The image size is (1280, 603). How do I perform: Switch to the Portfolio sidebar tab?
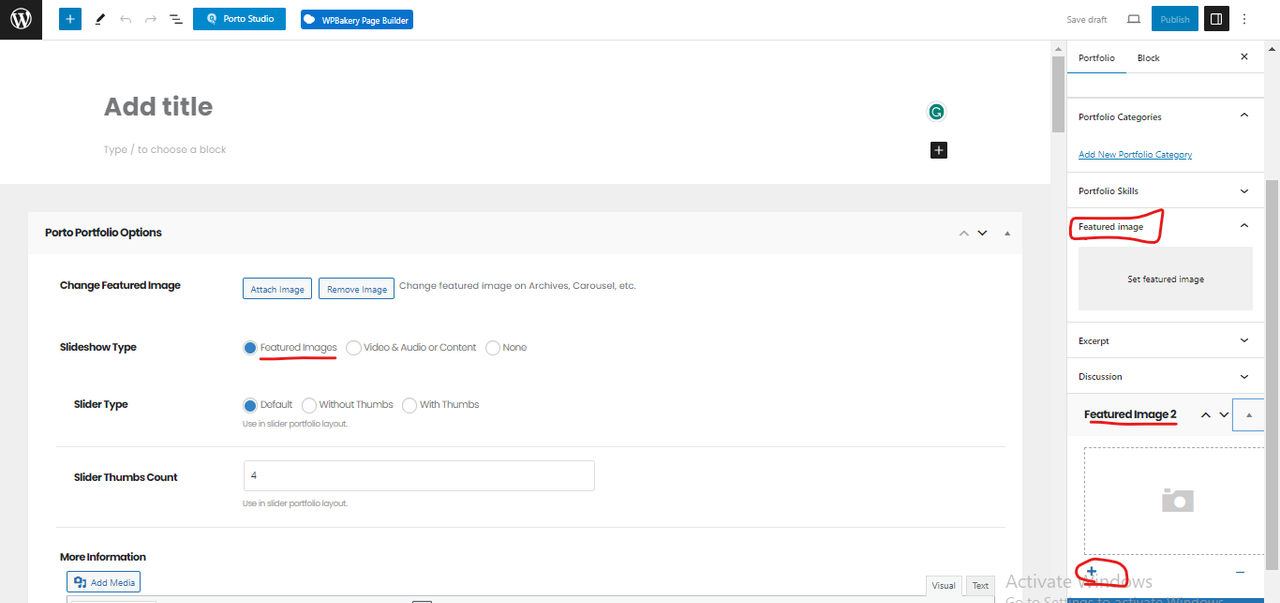pos(1096,58)
